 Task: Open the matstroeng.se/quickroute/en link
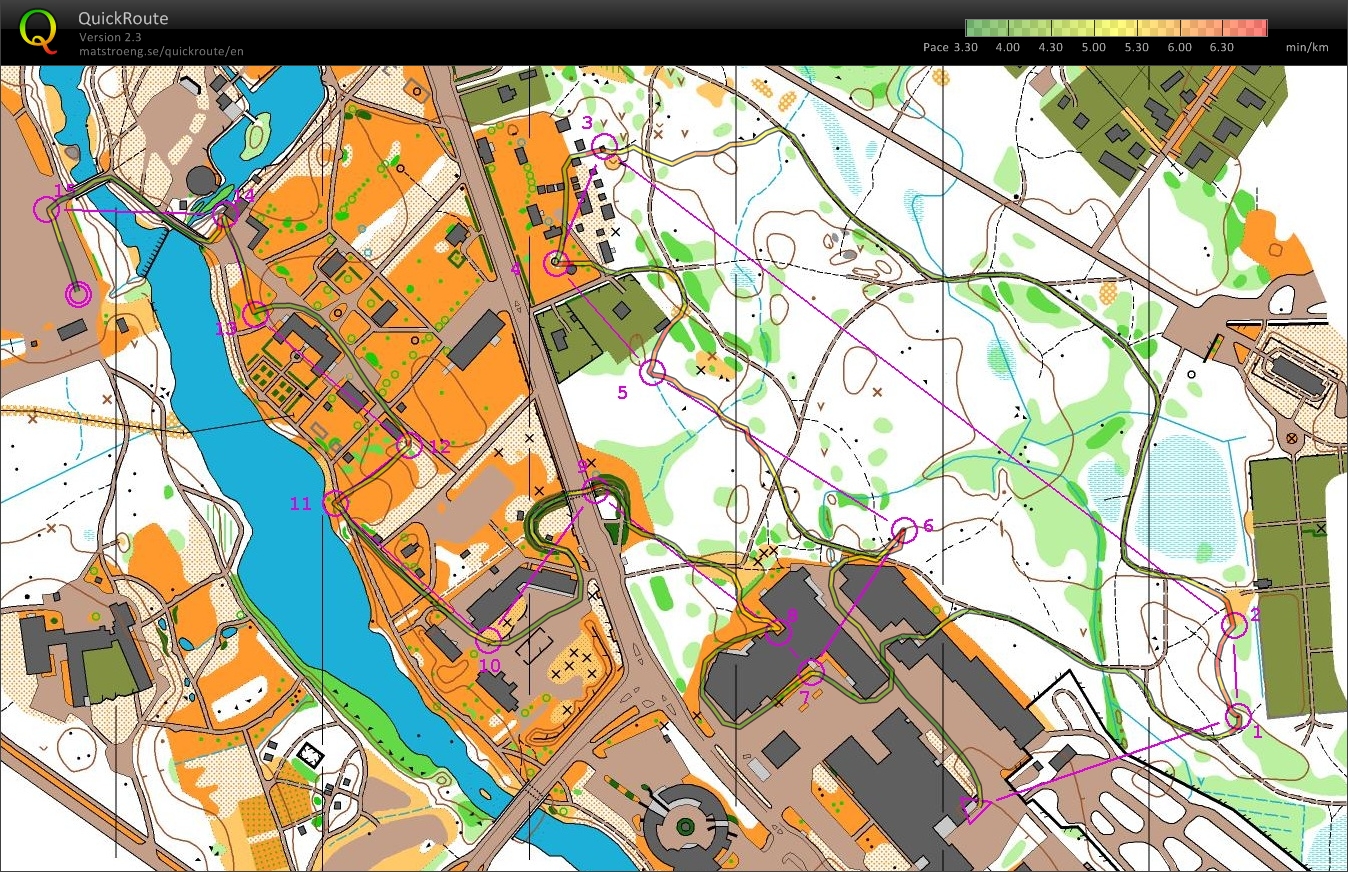tap(162, 50)
